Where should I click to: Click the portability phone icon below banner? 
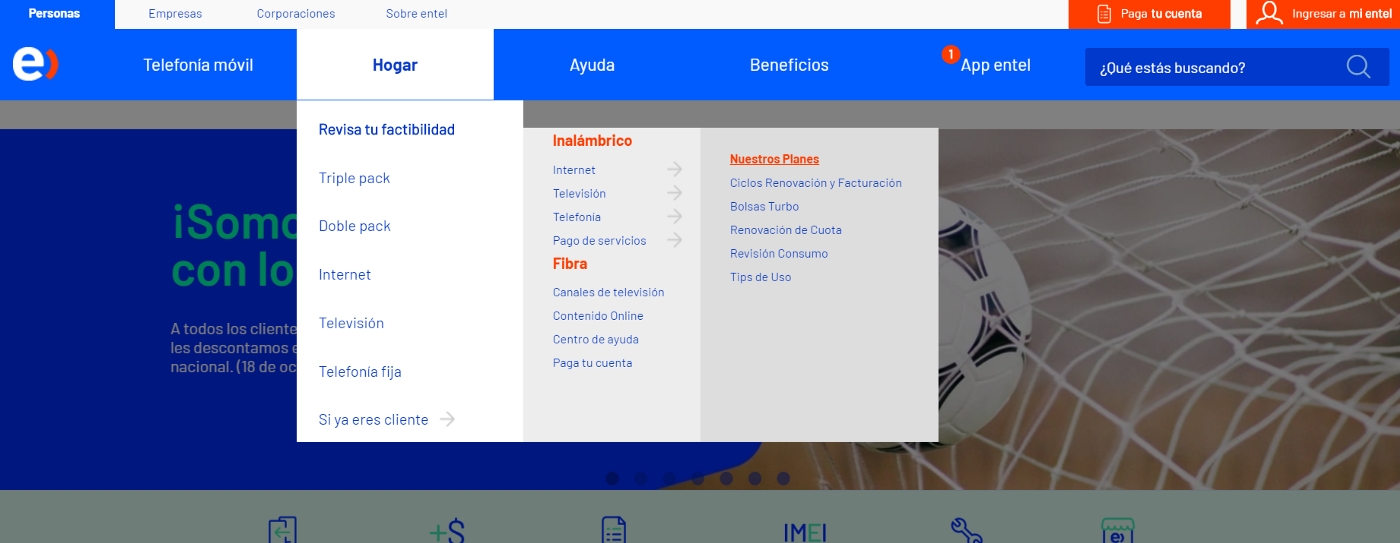(283, 530)
